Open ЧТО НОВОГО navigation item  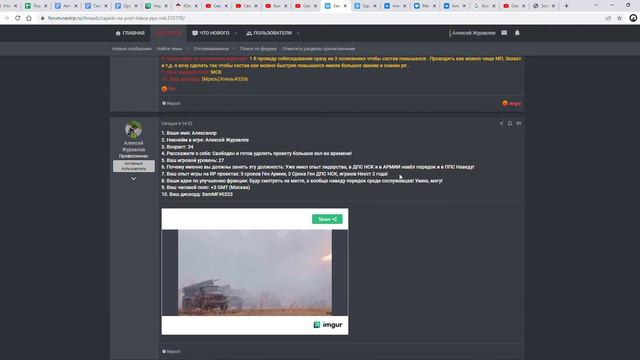coord(211,33)
